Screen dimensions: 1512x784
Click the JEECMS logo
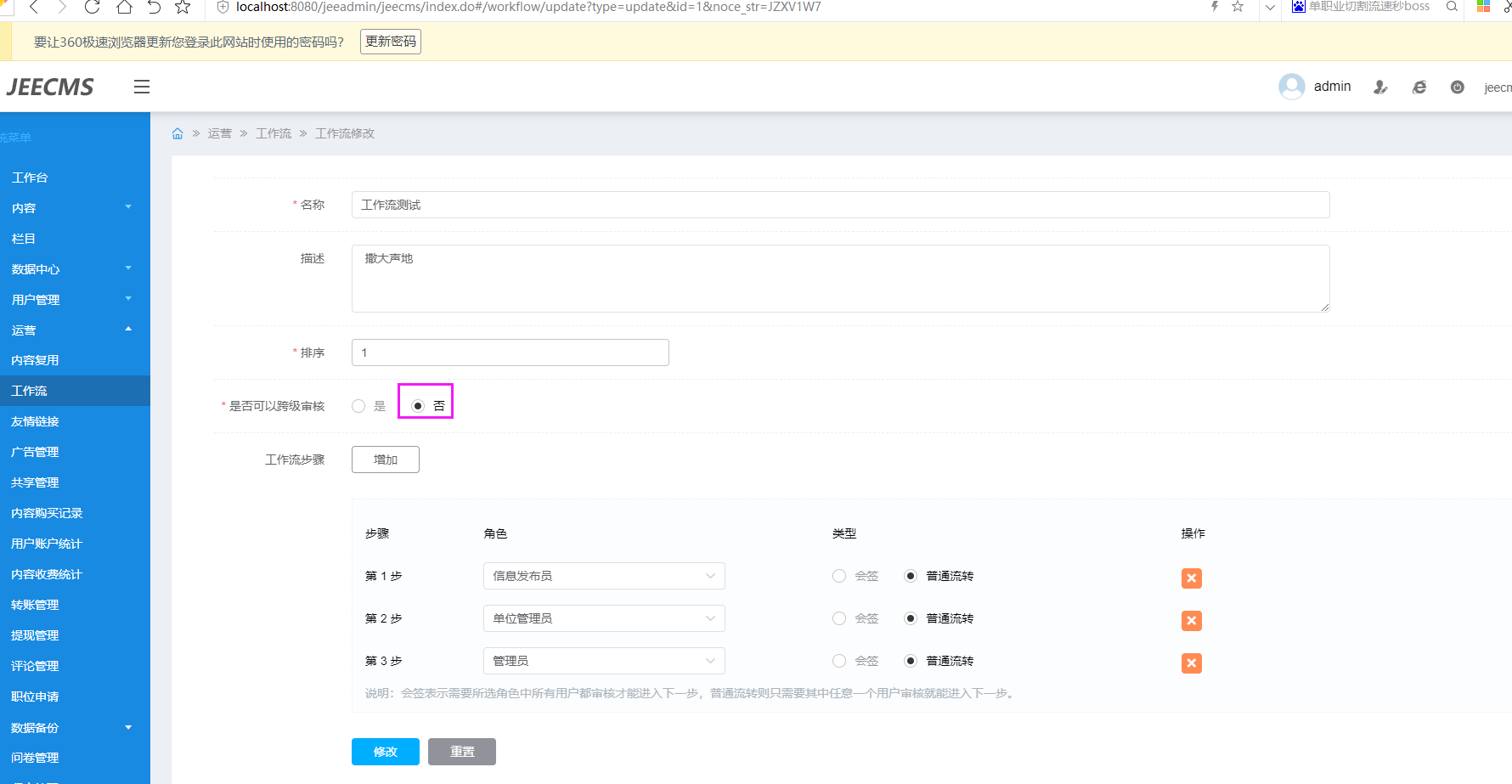tap(50, 87)
